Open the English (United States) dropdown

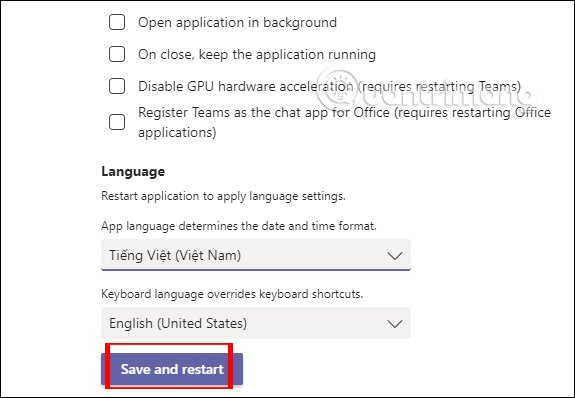(x=256, y=323)
